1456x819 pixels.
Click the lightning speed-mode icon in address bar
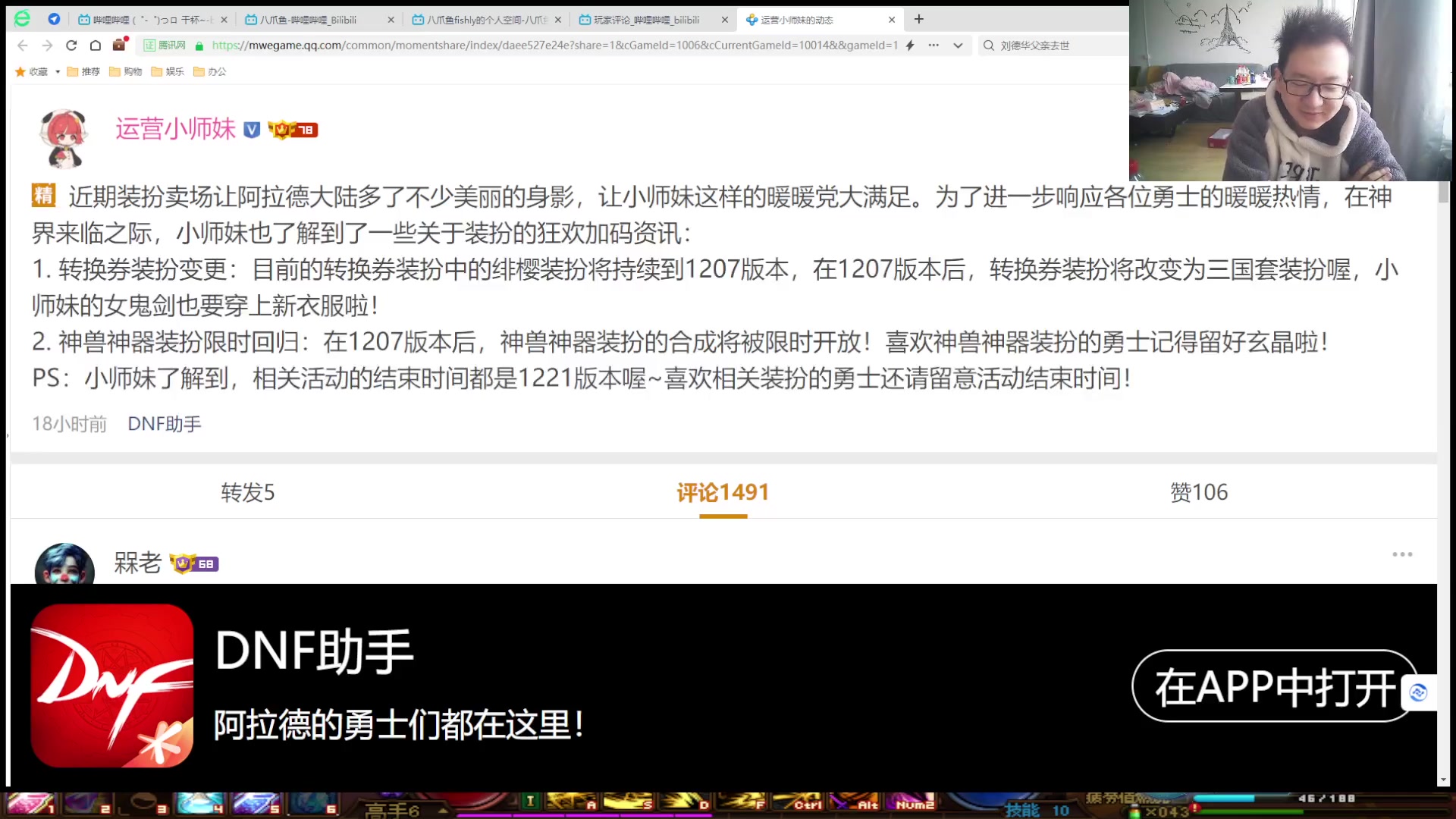(x=910, y=45)
